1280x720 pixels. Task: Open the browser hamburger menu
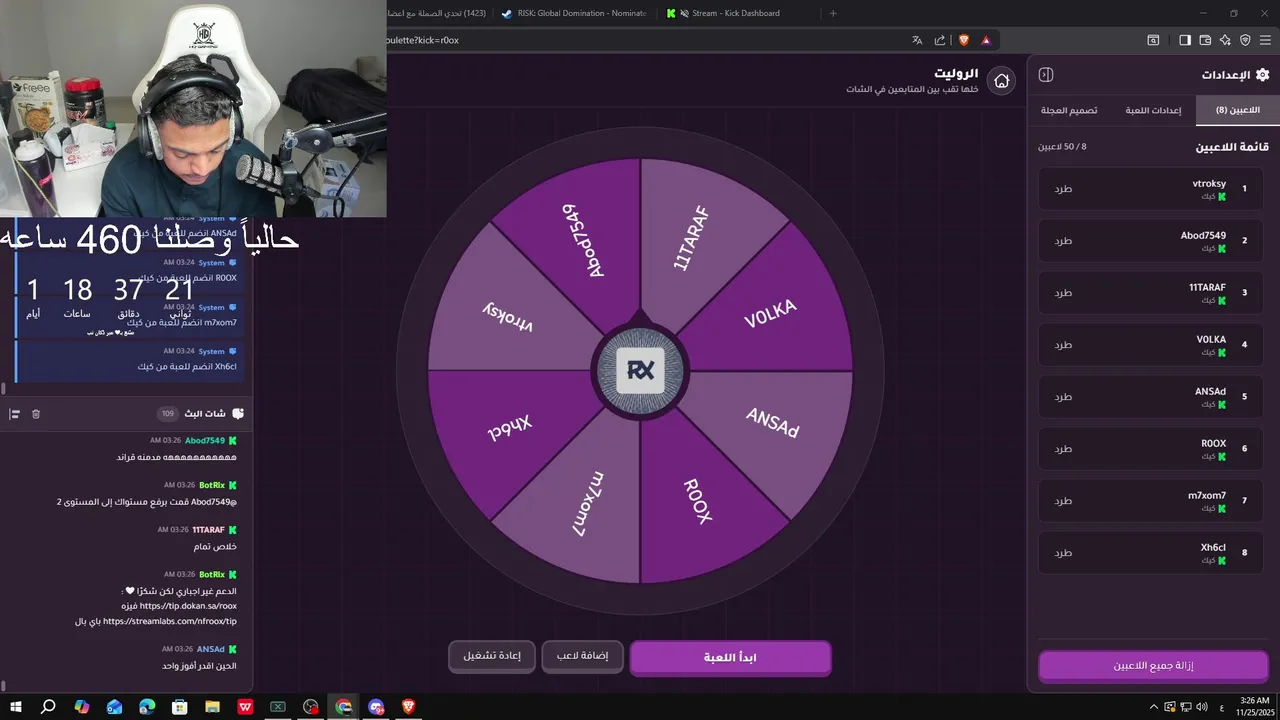coord(1265,40)
